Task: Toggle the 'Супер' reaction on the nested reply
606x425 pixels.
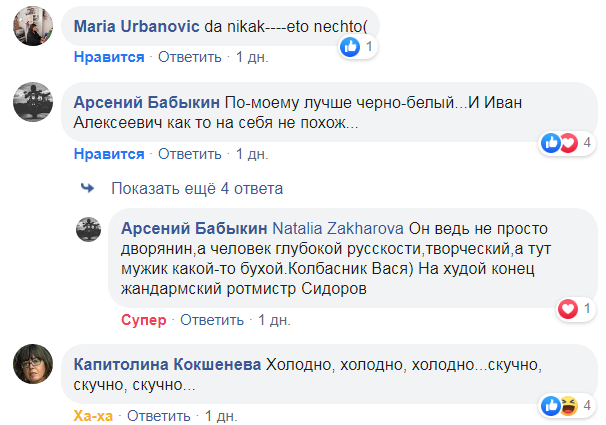Action: click(x=143, y=320)
